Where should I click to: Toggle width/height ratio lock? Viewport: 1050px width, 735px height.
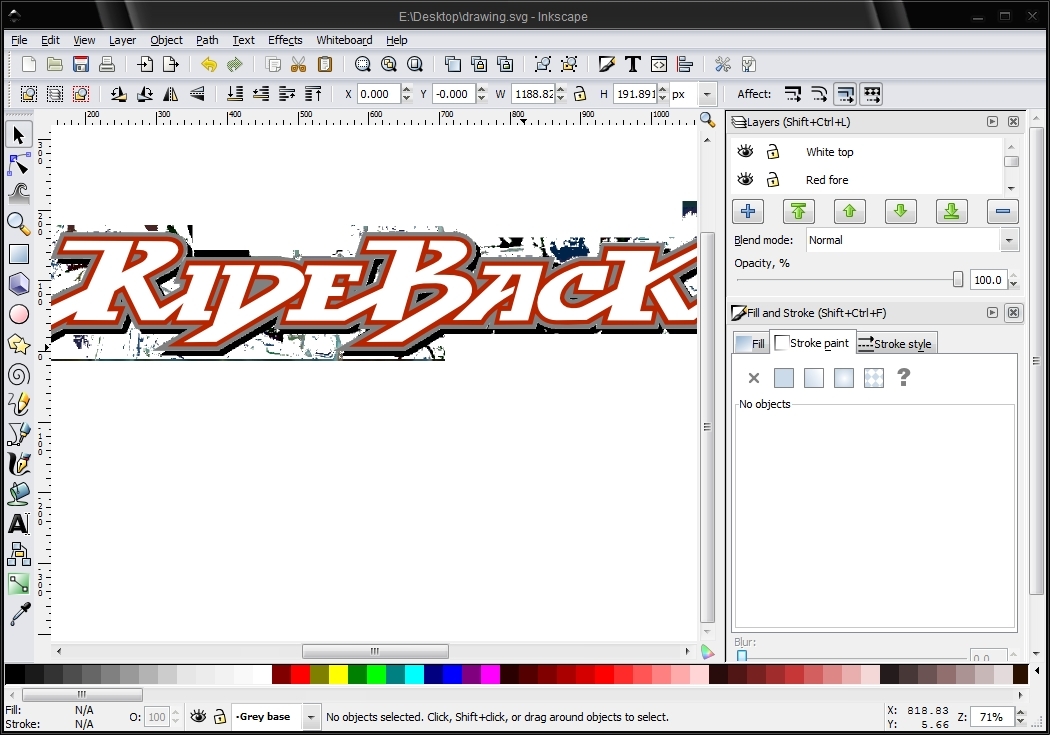(x=579, y=94)
